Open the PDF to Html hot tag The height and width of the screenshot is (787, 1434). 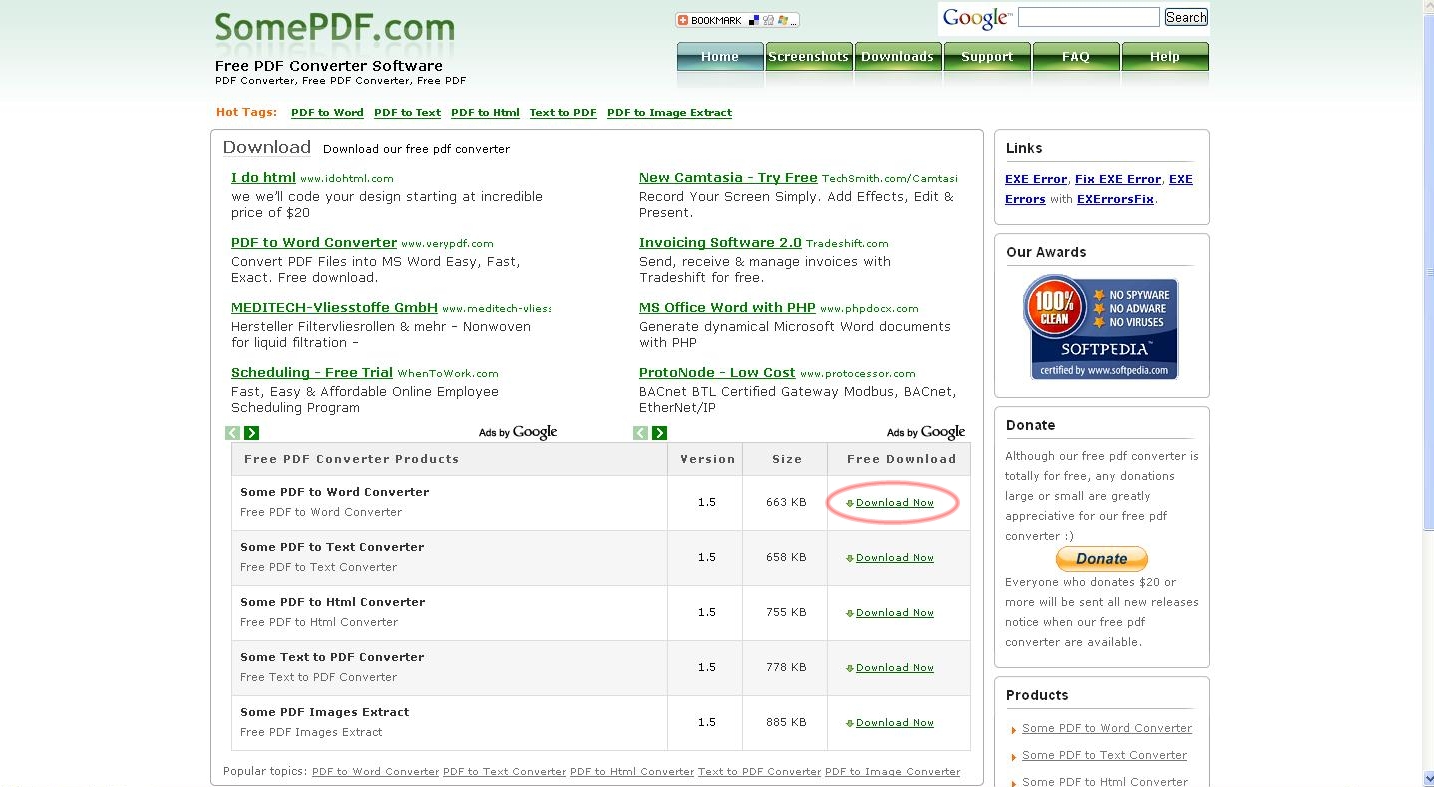(485, 113)
